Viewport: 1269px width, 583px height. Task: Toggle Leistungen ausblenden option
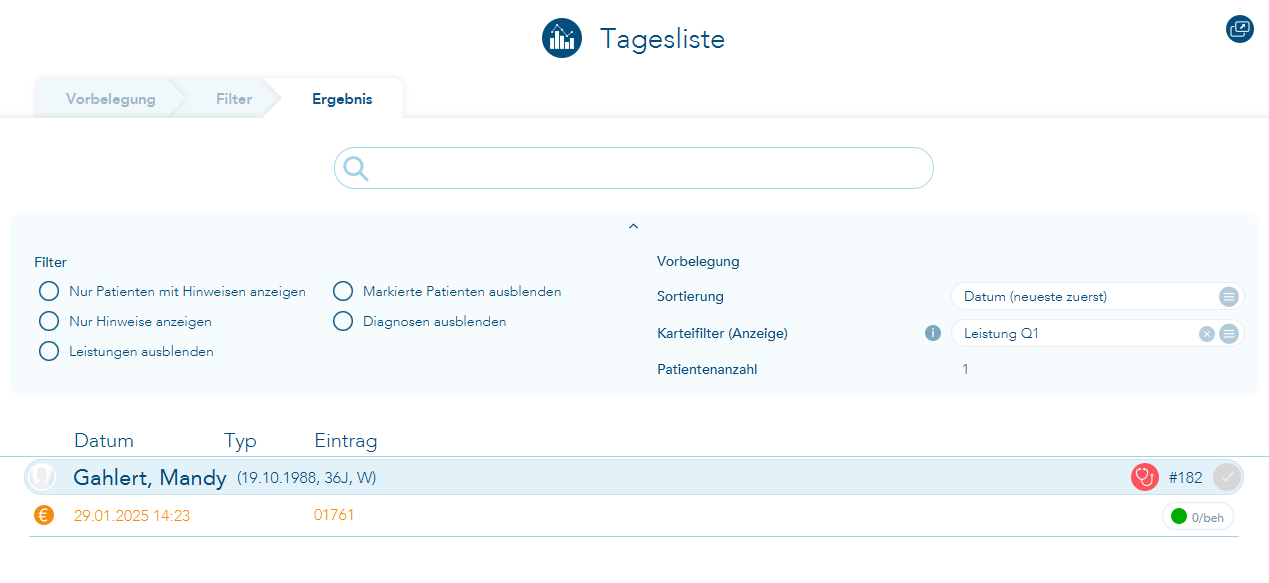coord(49,351)
